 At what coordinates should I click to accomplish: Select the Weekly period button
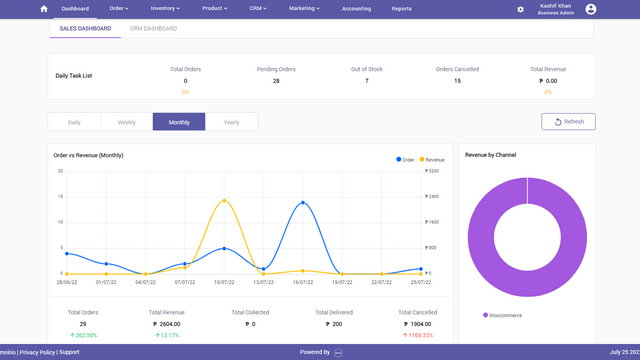click(x=127, y=122)
